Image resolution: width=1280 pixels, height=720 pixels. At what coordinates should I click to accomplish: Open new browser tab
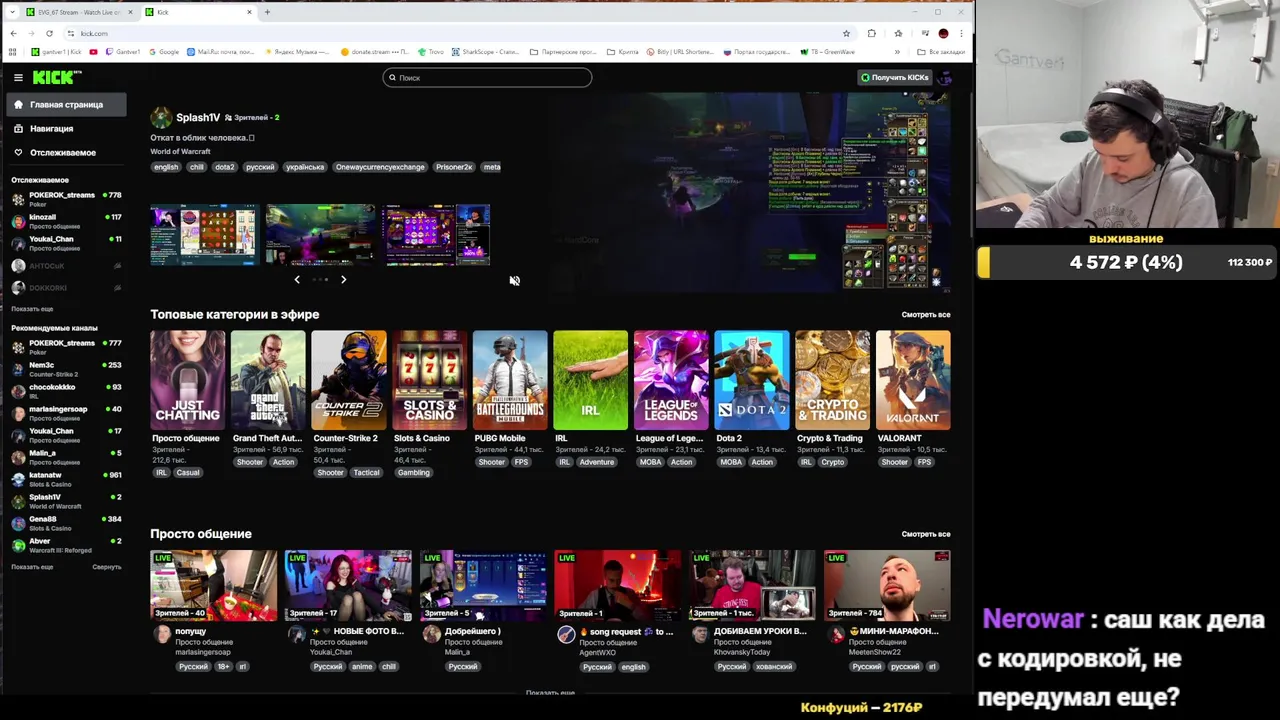pyautogui.click(x=267, y=12)
